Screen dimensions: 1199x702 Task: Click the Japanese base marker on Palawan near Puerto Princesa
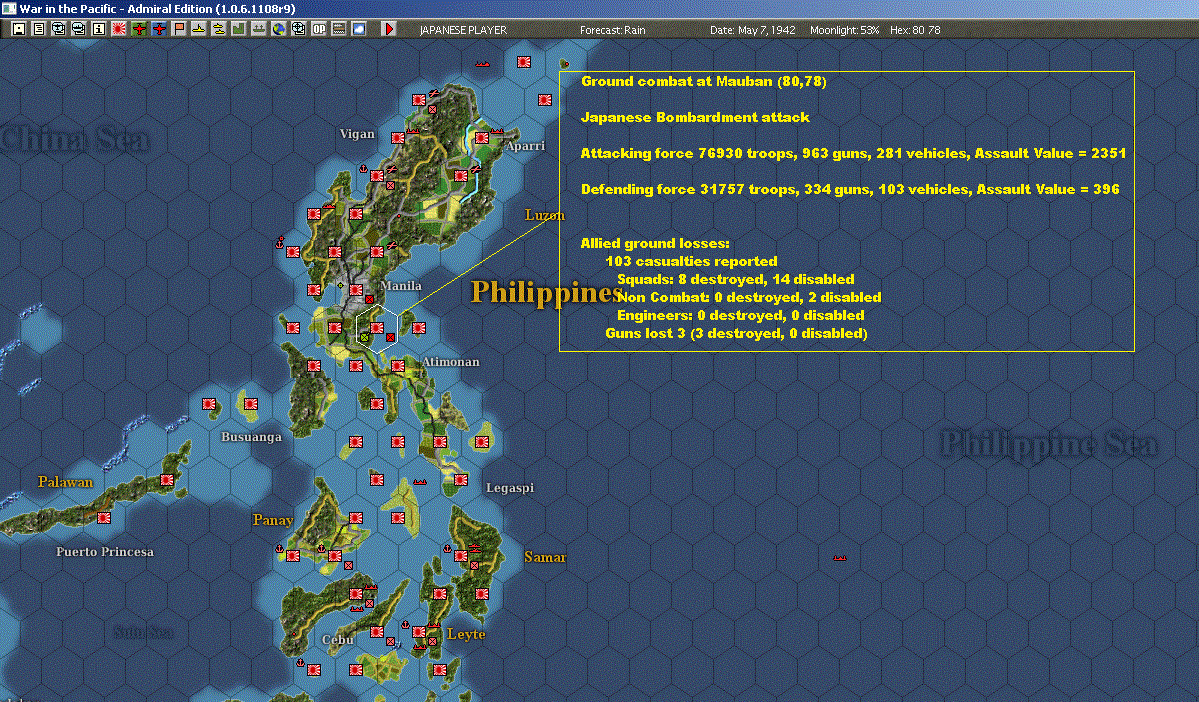point(104,518)
